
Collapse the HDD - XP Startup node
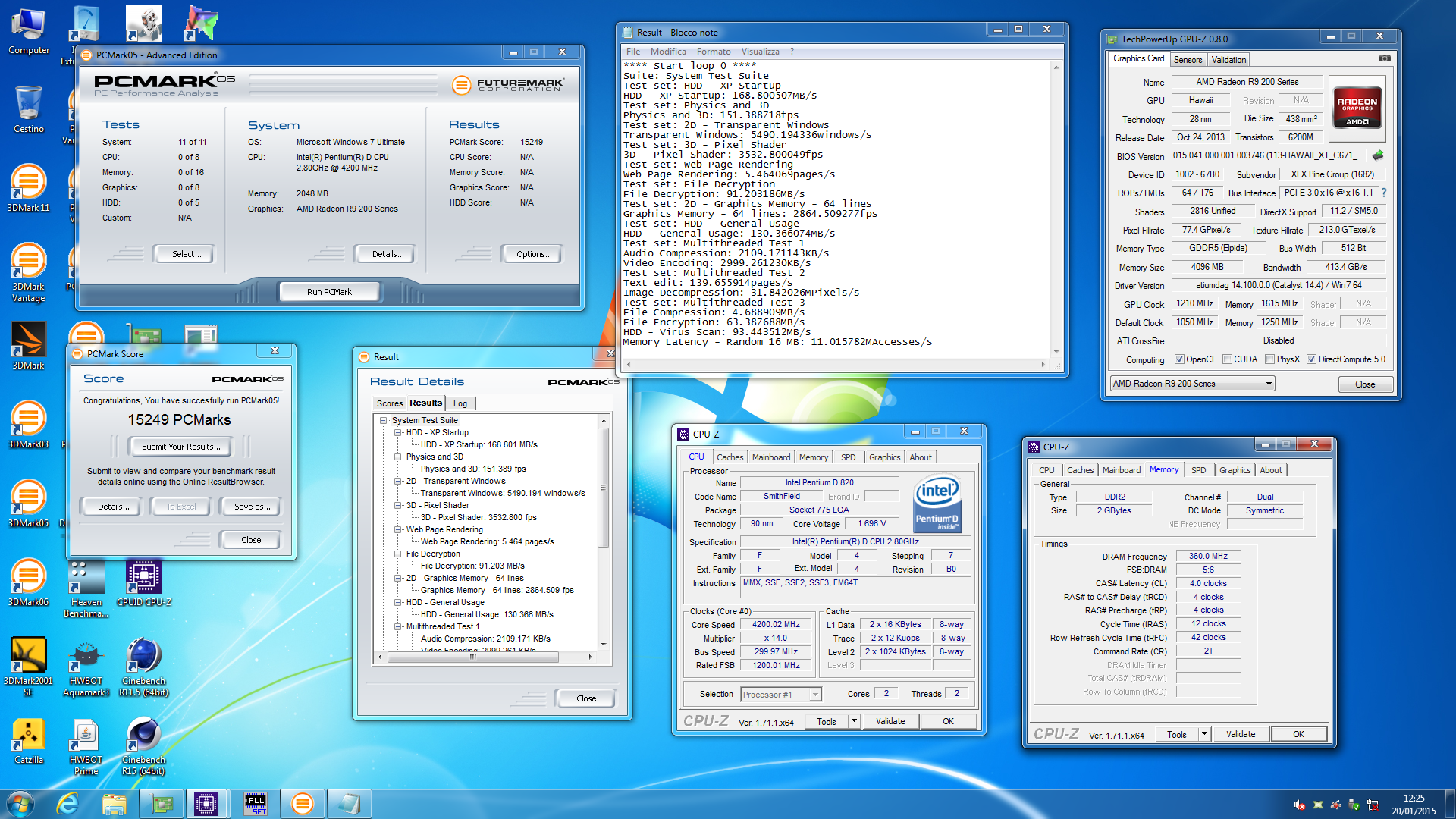tap(397, 432)
